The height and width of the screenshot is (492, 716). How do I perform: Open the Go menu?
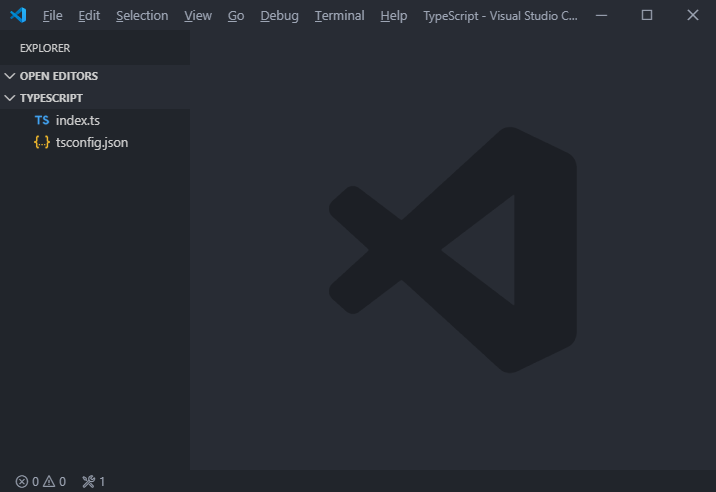[x=236, y=16]
